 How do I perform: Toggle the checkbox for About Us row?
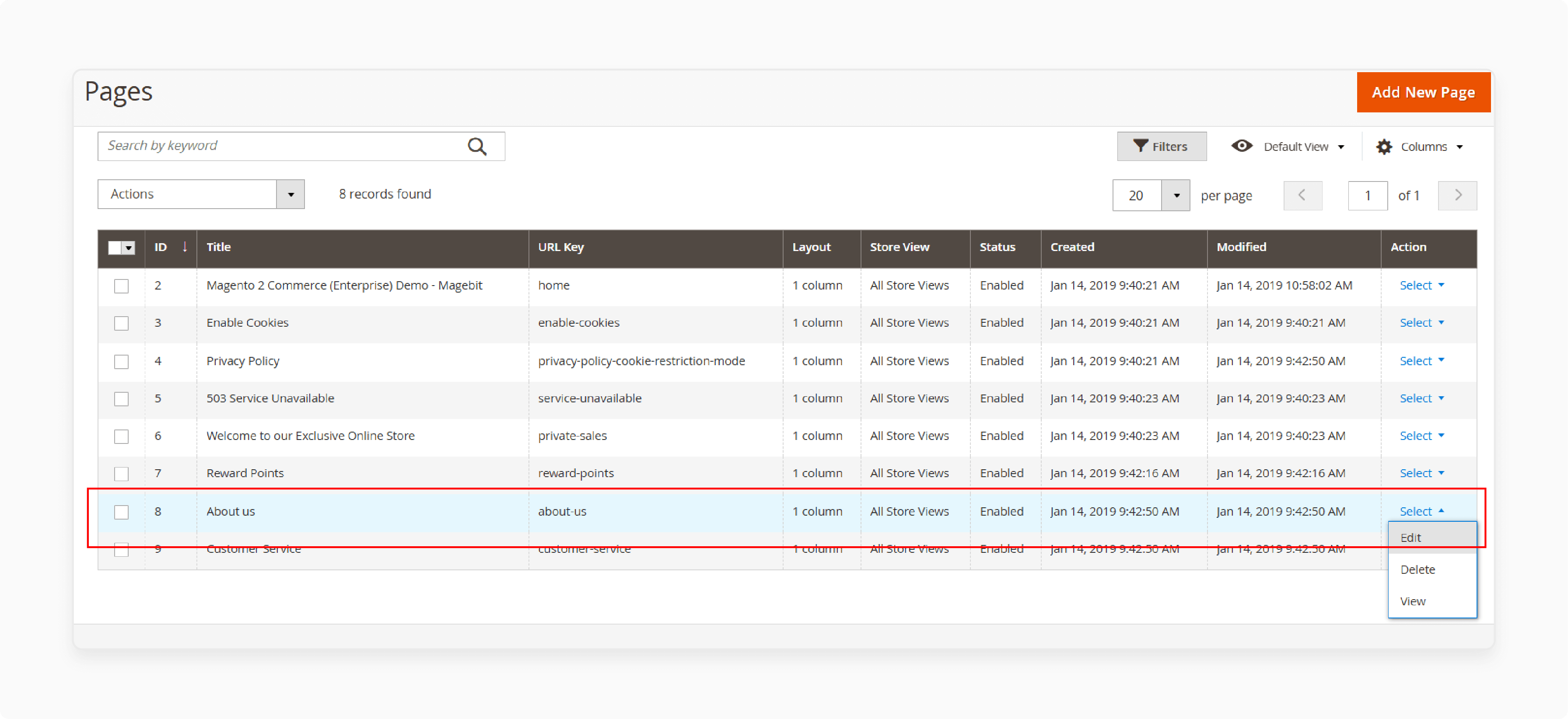[x=122, y=511]
